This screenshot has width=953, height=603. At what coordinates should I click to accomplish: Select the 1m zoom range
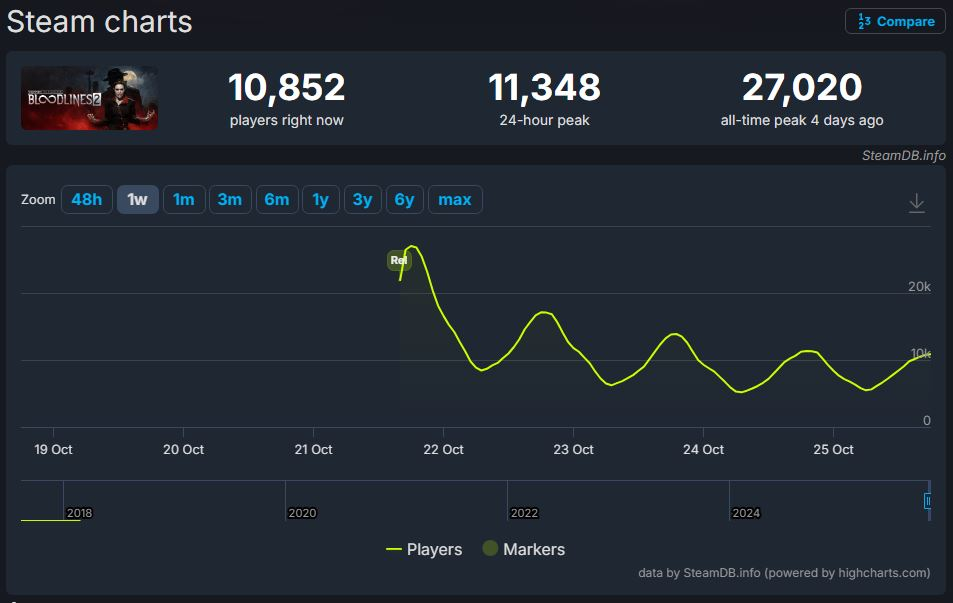[x=184, y=199]
